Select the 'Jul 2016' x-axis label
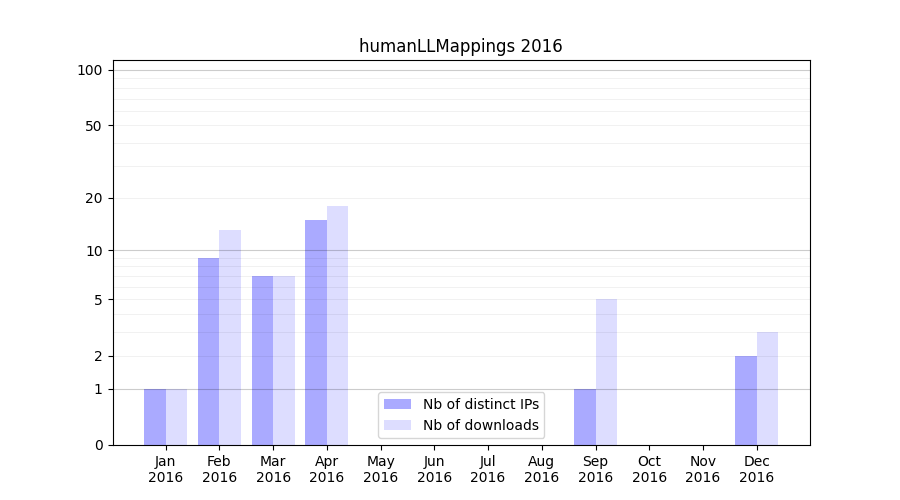Screen dimensions: 900x500 (x=488, y=469)
